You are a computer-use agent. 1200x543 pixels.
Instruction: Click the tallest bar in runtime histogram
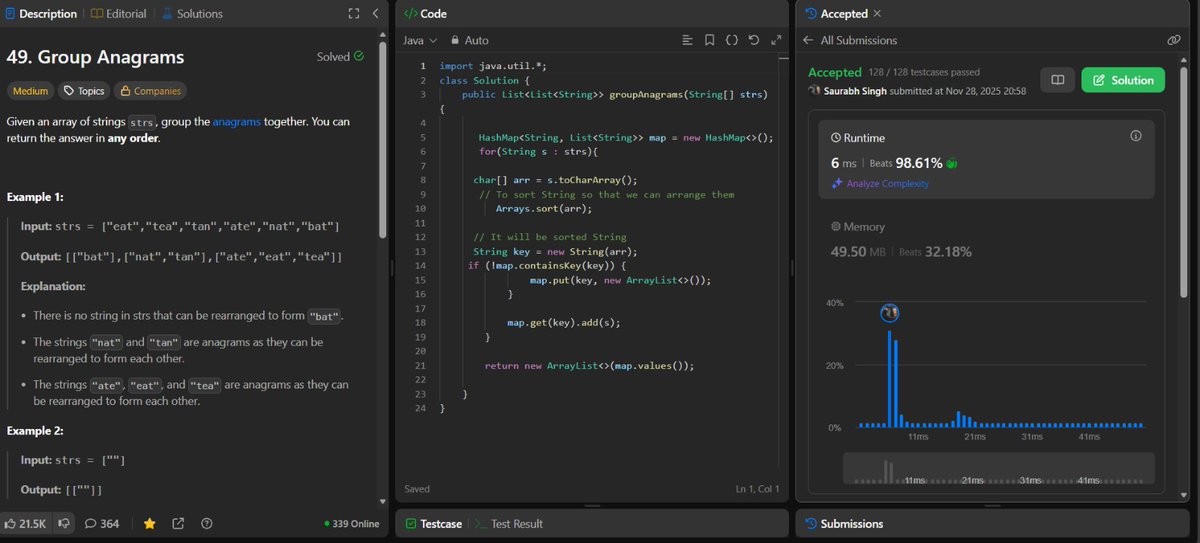click(890, 378)
